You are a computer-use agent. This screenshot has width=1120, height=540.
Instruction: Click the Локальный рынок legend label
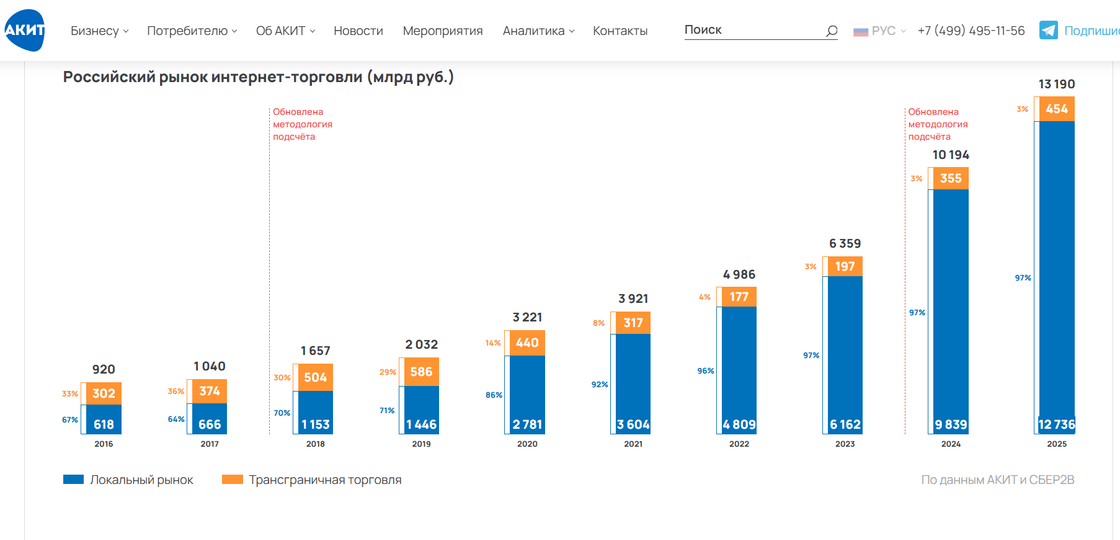tap(141, 480)
